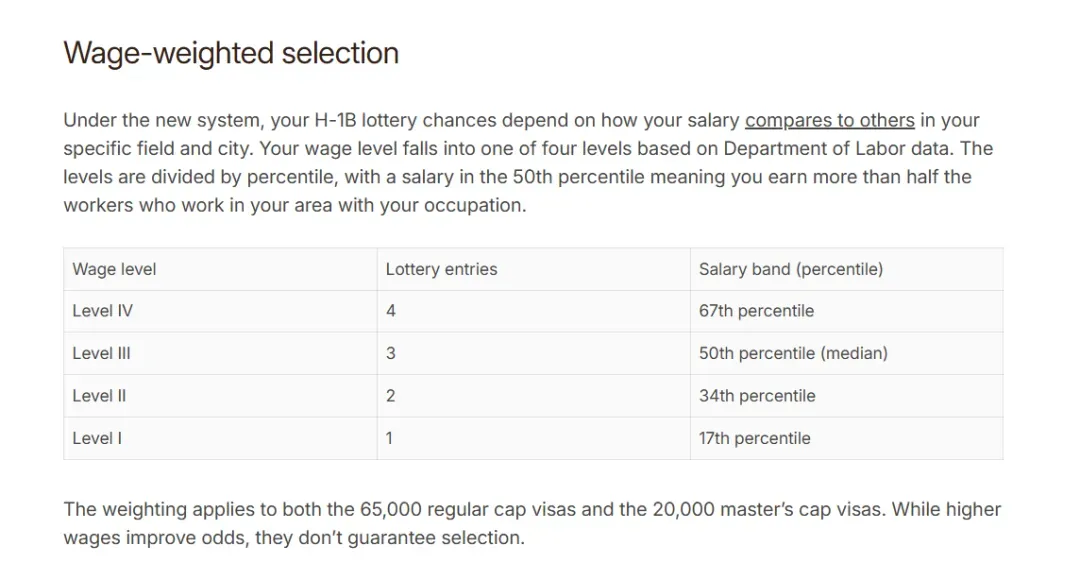Select the "Salary band (percentile)" header cell
The width and height of the screenshot is (1080, 563).
pos(790,269)
